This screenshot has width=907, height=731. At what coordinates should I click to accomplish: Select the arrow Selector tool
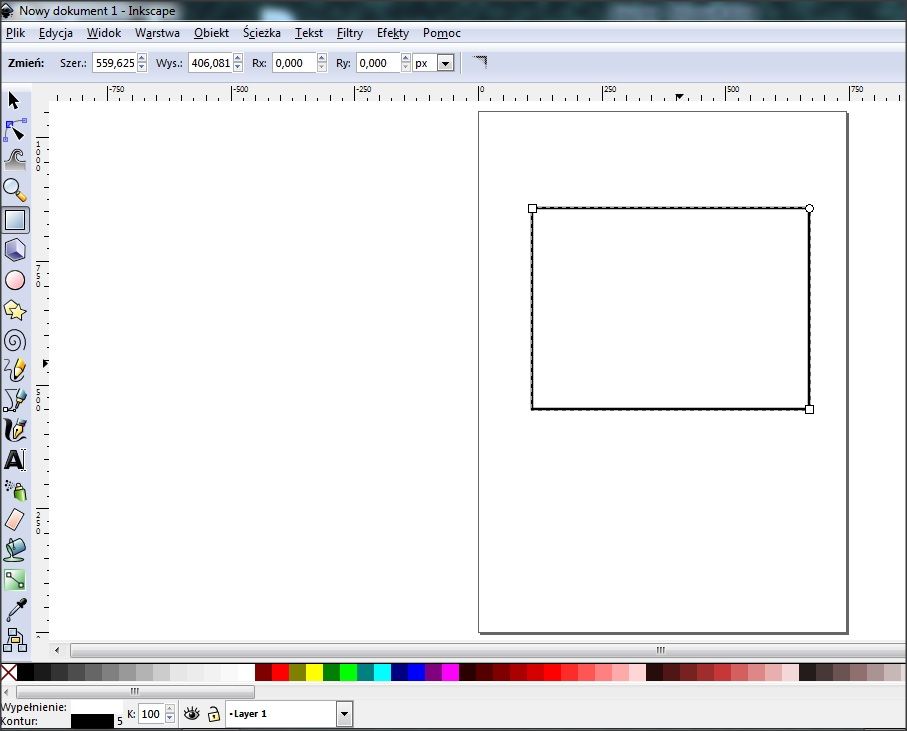pyautogui.click(x=14, y=100)
